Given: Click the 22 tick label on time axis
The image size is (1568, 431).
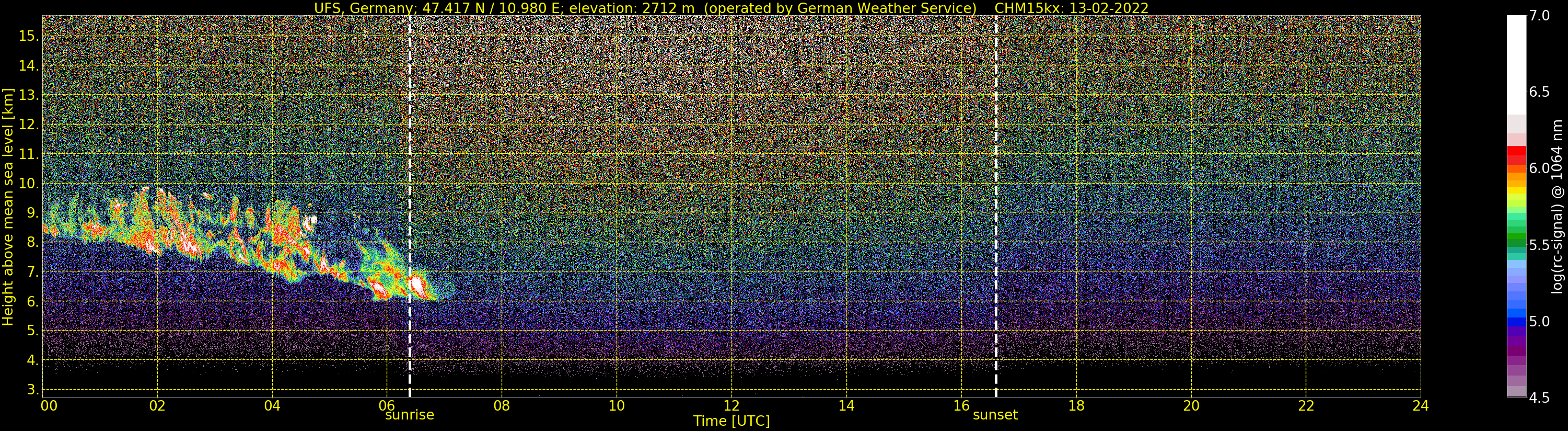Looking at the screenshot, I should click(1306, 406).
